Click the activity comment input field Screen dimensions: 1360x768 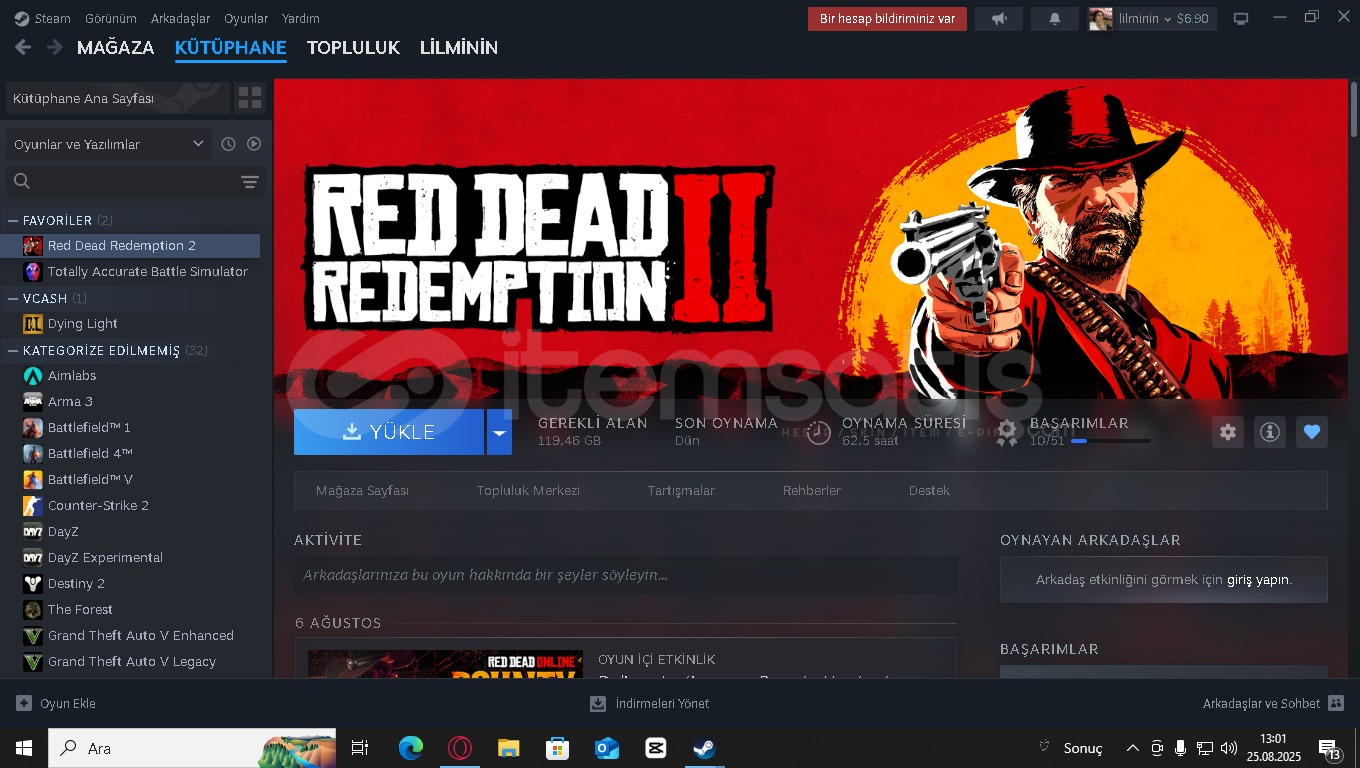[x=626, y=575]
